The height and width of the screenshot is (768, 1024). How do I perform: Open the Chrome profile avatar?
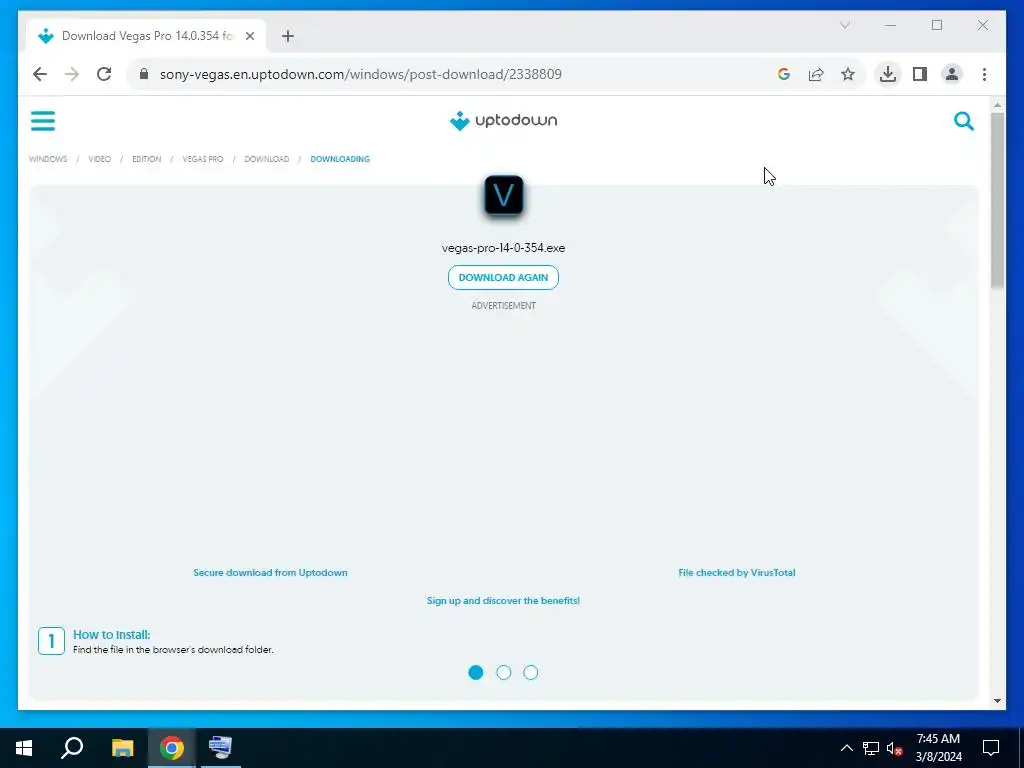952,74
